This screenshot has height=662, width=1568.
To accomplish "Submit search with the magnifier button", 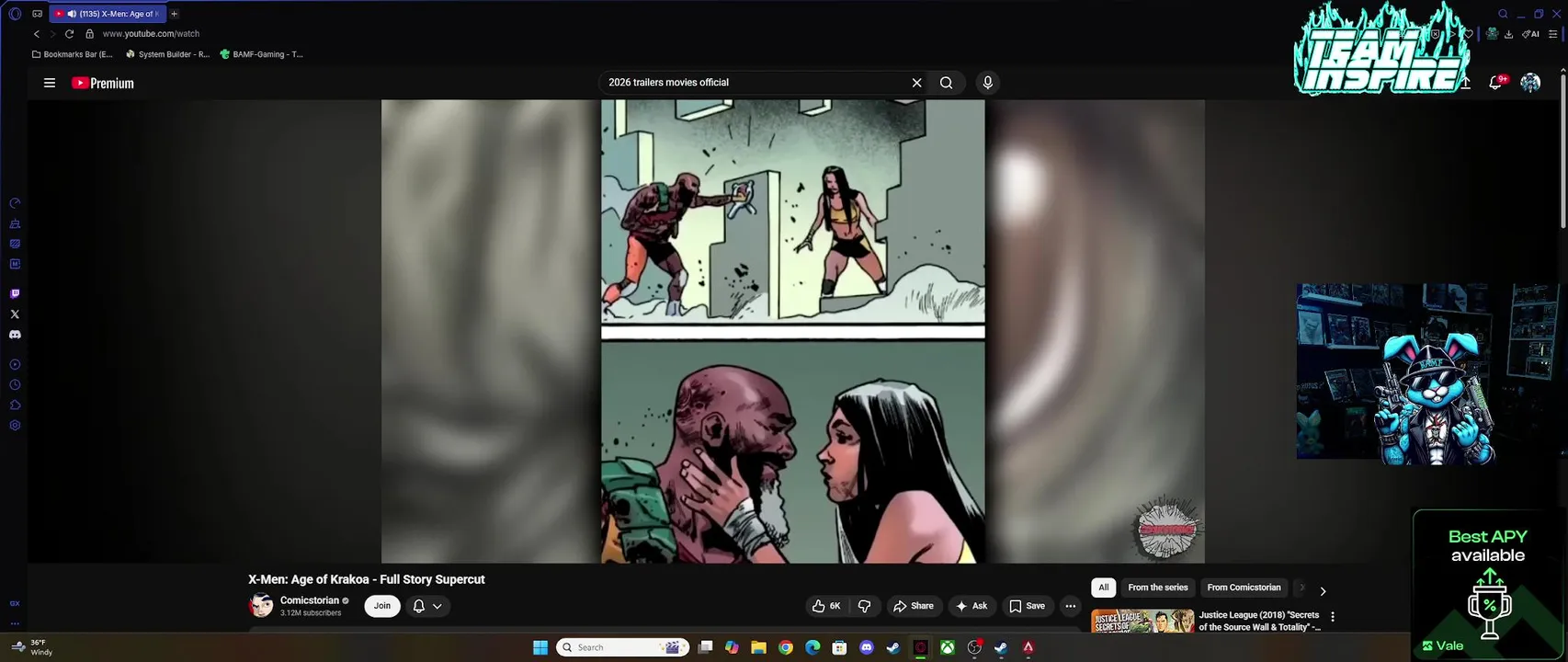I will (946, 83).
